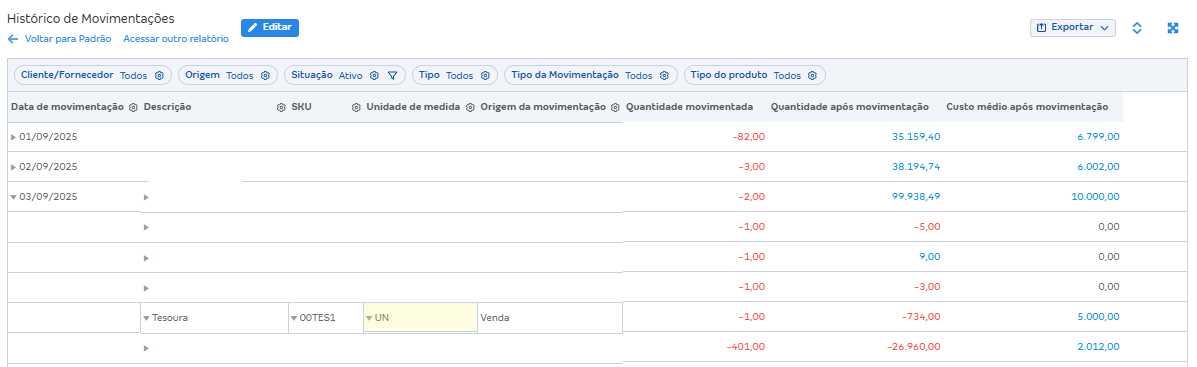Click Tipo da Movimentação Todos filter chip

pos(591,76)
